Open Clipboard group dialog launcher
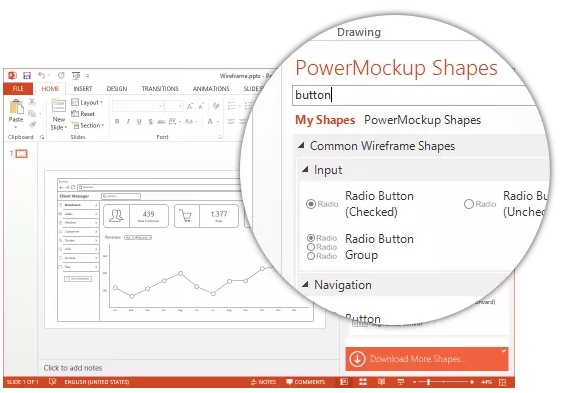Image resolution: width=574 pixels, height=393 pixels. click(42, 137)
